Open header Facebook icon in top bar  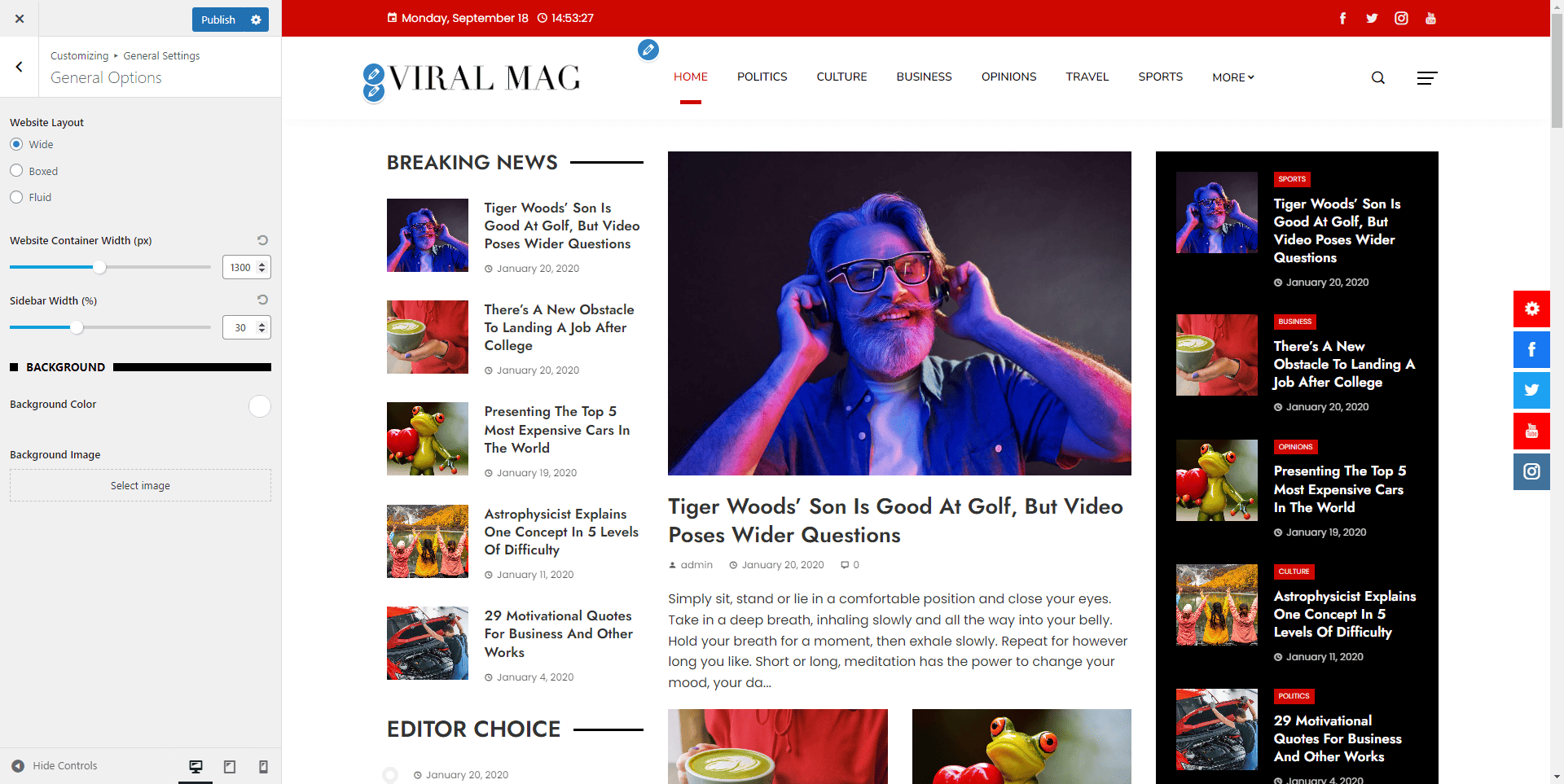(x=1342, y=18)
